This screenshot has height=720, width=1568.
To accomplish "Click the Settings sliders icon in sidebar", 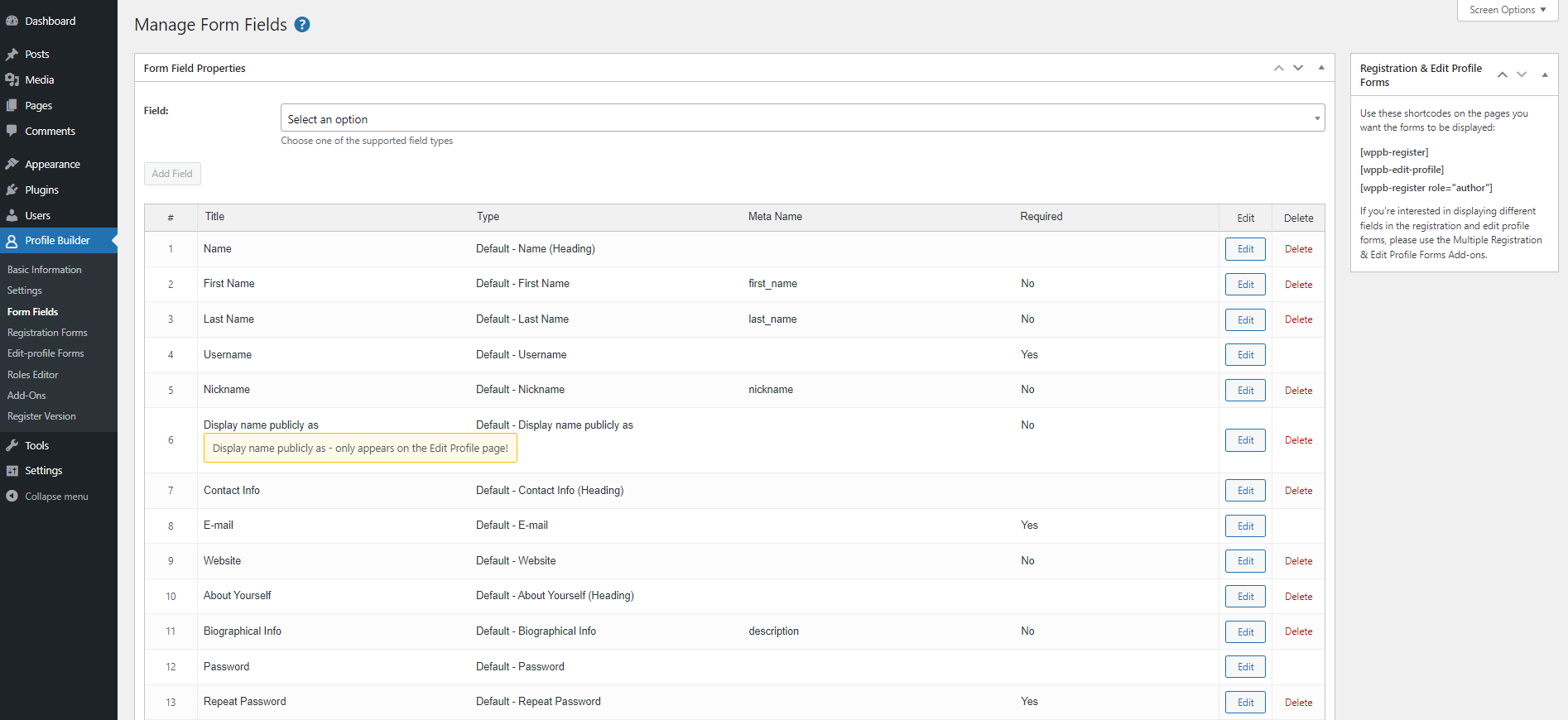I will (x=12, y=471).
